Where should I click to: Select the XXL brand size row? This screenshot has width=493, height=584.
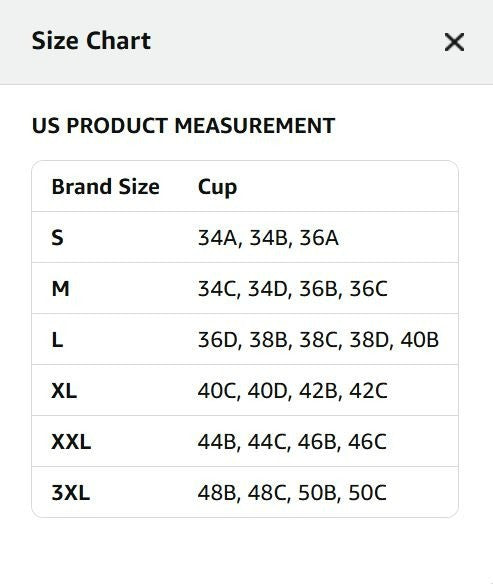pyautogui.click(x=245, y=441)
